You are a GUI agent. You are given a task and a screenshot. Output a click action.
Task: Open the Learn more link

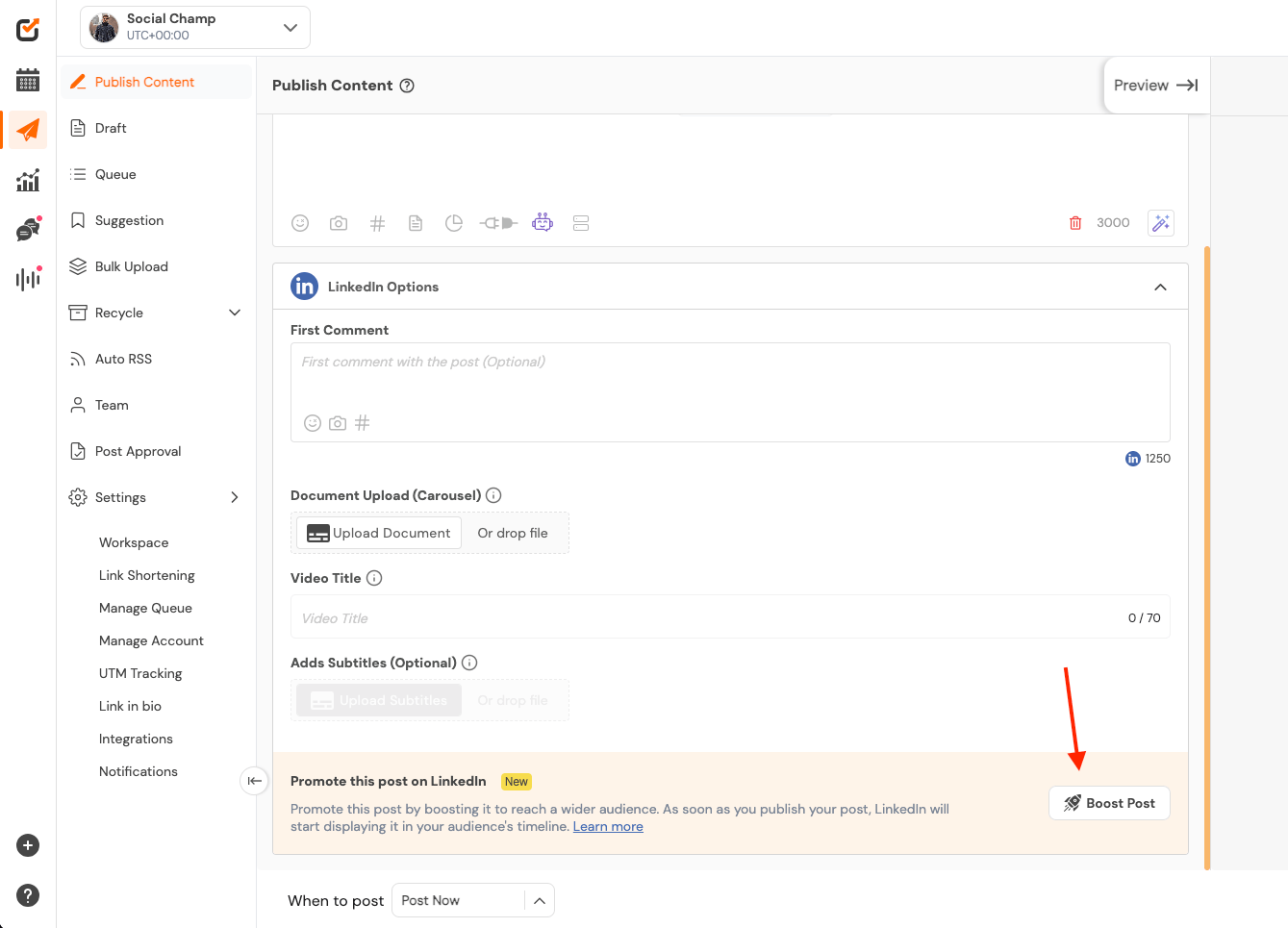(608, 826)
